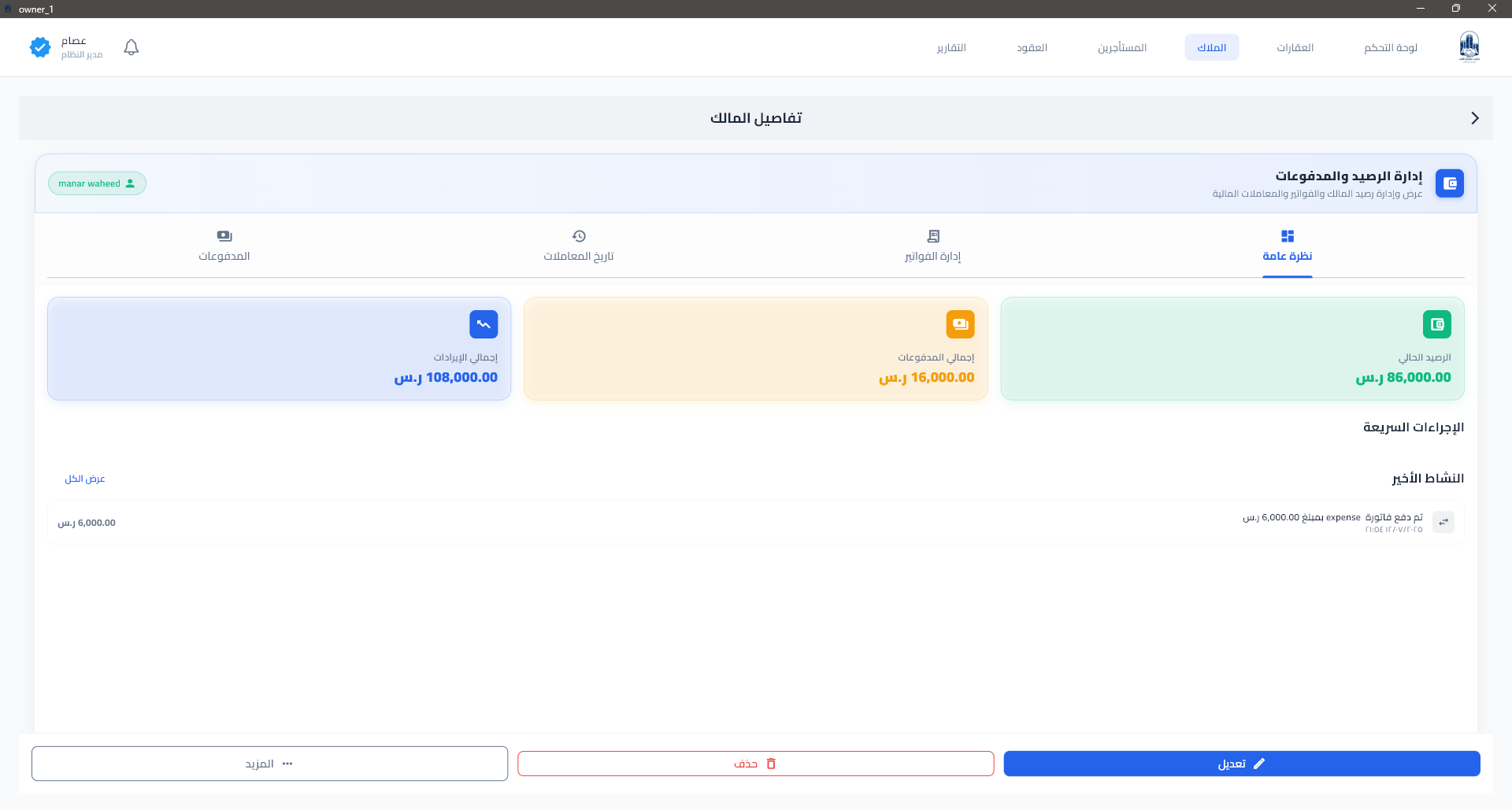Click the green wallet icon in the الرصيد الحالي card
The width and height of the screenshot is (1512, 810).
(x=1437, y=324)
